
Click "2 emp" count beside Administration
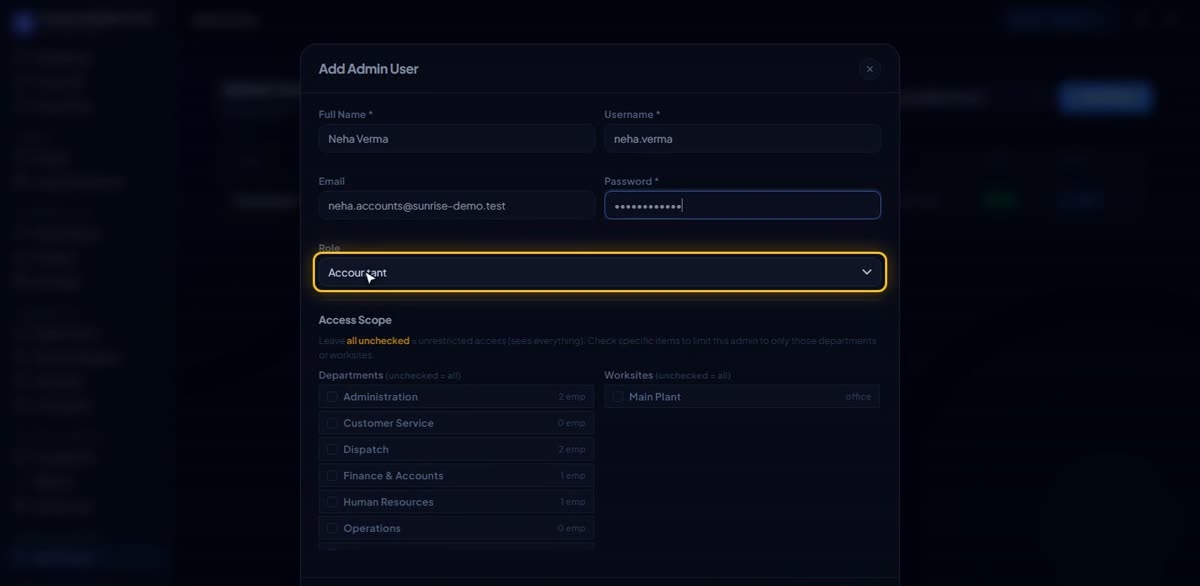click(x=572, y=397)
